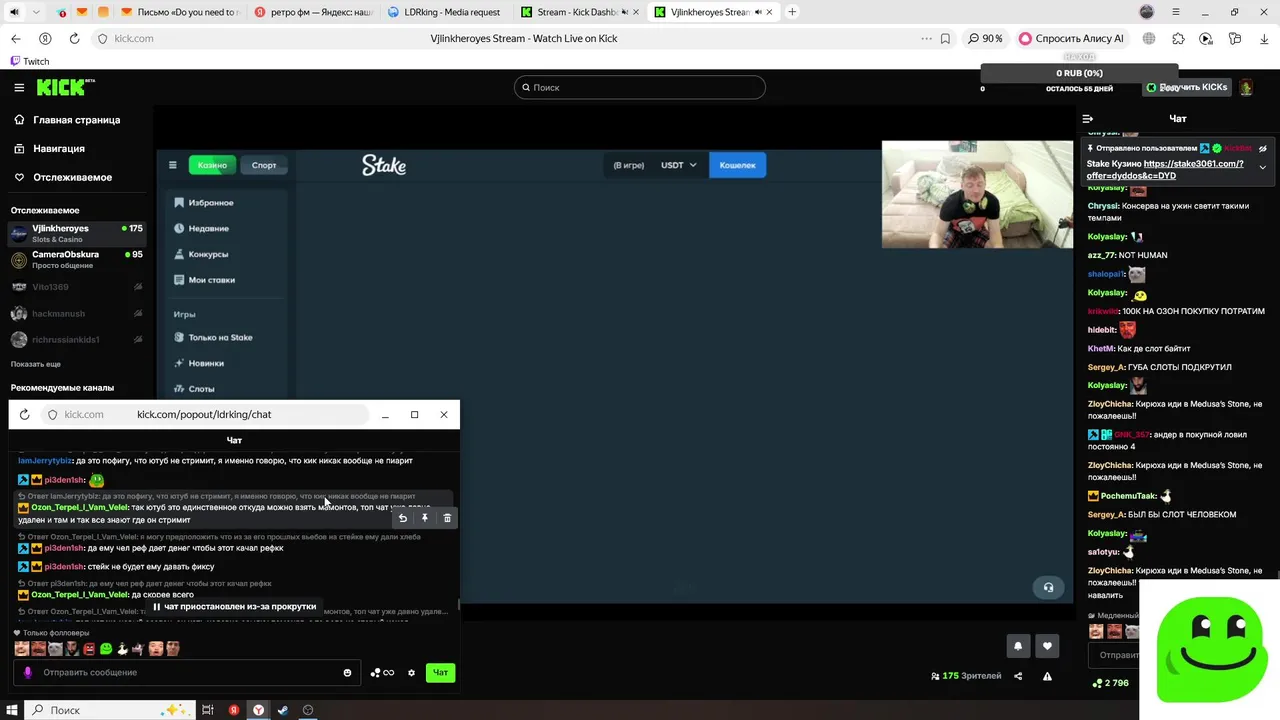
Task: Open Windows Start menu
Action: click(x=14, y=710)
